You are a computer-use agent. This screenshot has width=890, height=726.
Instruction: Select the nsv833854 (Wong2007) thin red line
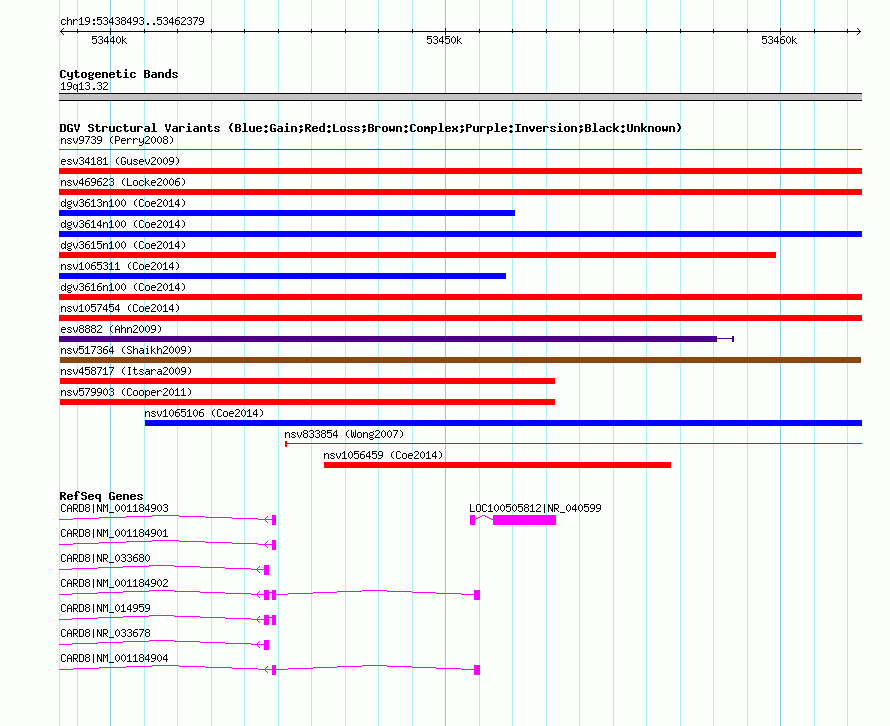(573, 443)
